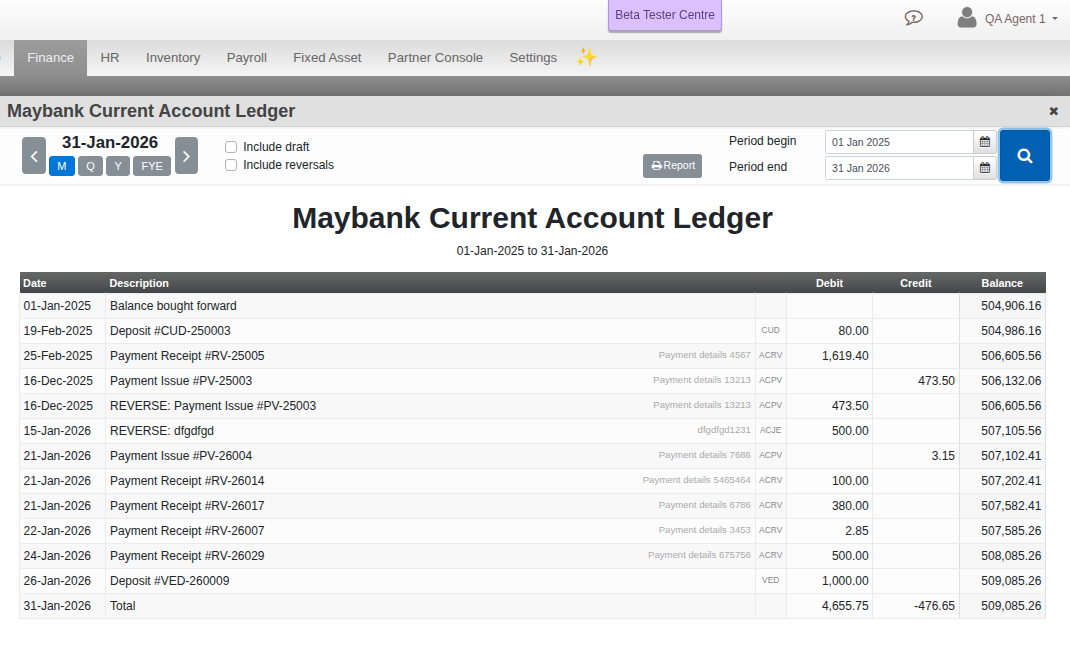The image size is (1070, 650).
Task: Click the Credit column header
Action: 916,283
